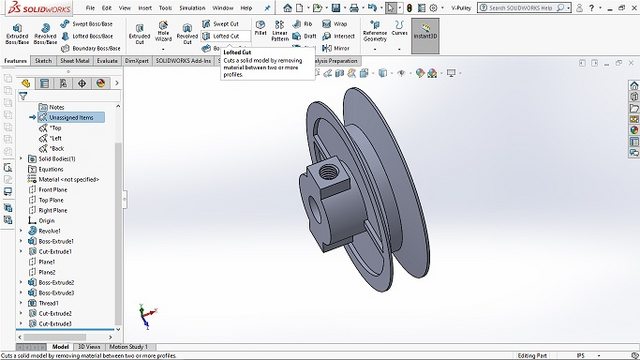Toggle the Instant3D button

425,36
